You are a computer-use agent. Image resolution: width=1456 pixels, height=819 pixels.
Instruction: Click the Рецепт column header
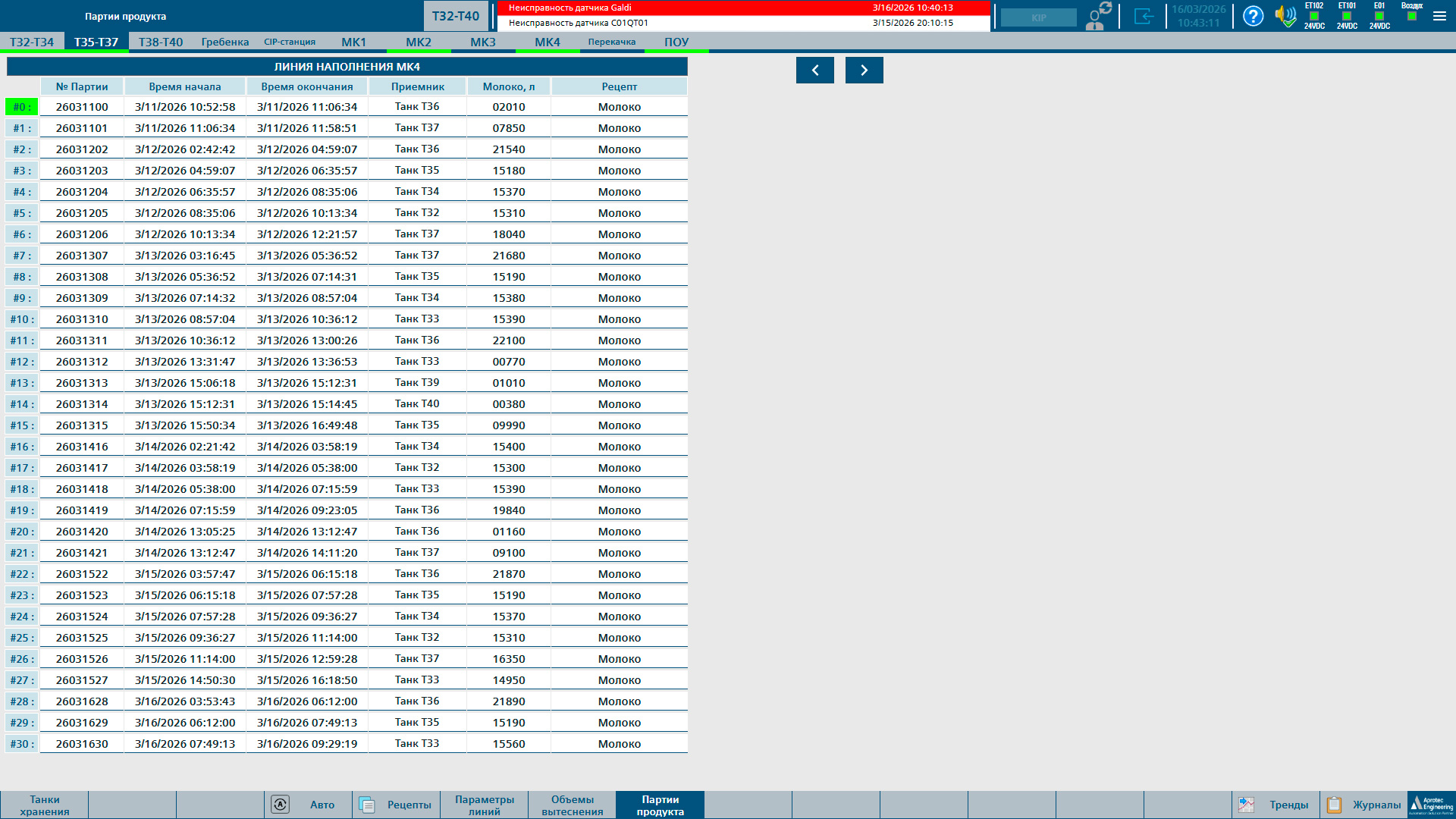[x=620, y=86]
